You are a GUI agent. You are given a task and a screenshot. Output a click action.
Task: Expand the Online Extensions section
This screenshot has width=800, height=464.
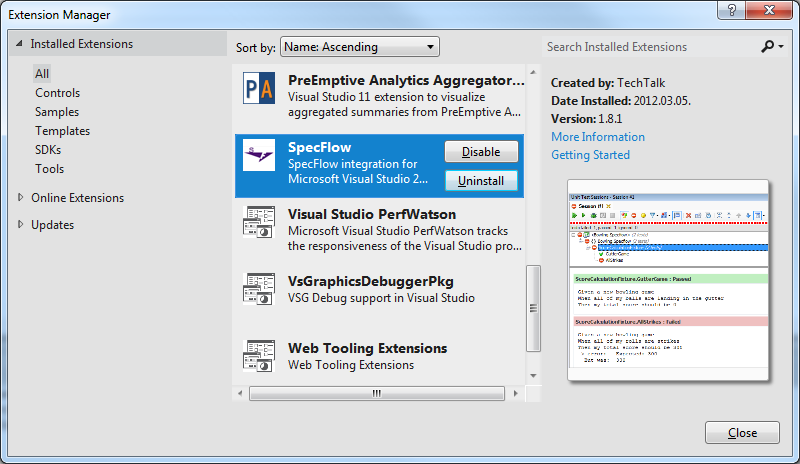pyautogui.click(x=20, y=197)
